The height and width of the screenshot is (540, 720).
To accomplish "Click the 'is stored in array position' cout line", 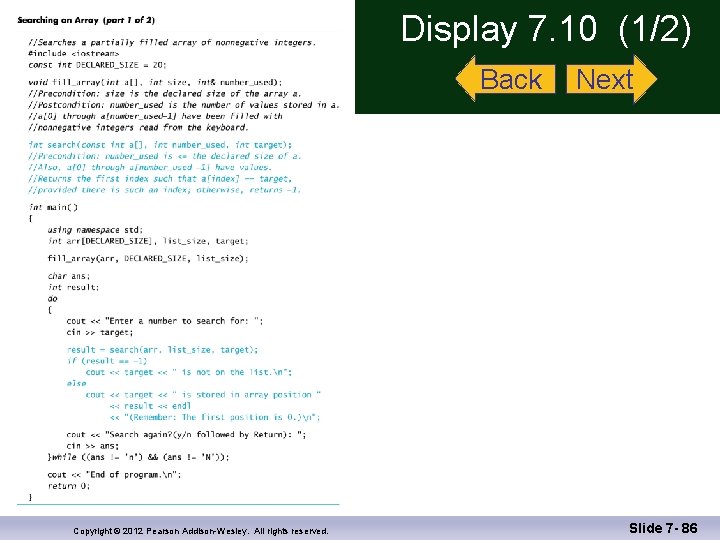I will (x=203, y=395).
